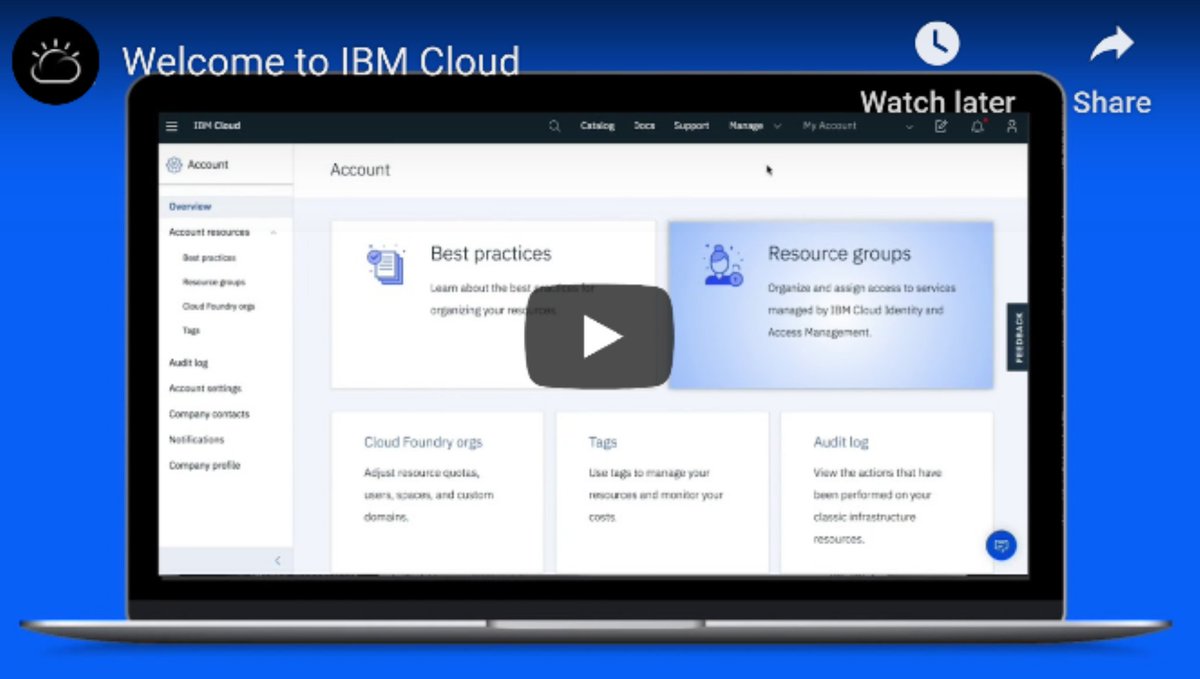Open the Resource groups card heading

pyautogui.click(x=839, y=254)
